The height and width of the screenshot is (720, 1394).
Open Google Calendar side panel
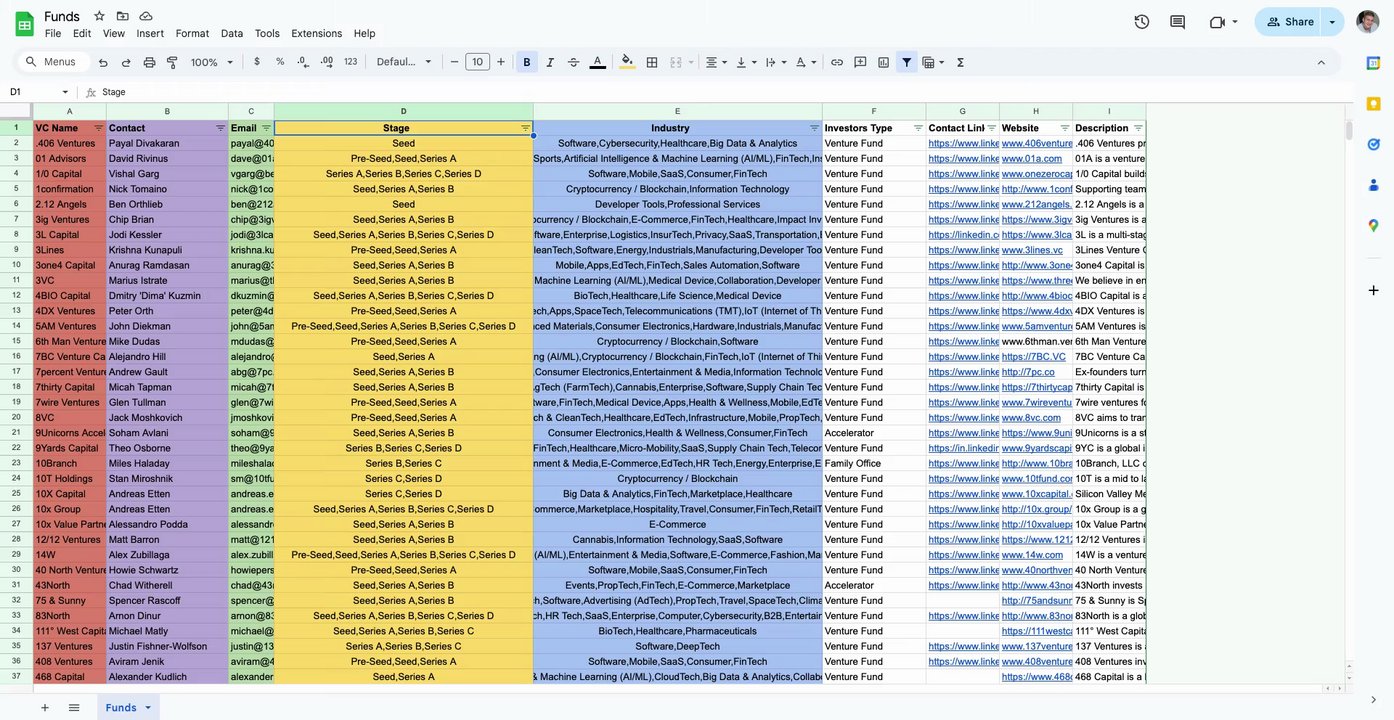tap(1374, 63)
